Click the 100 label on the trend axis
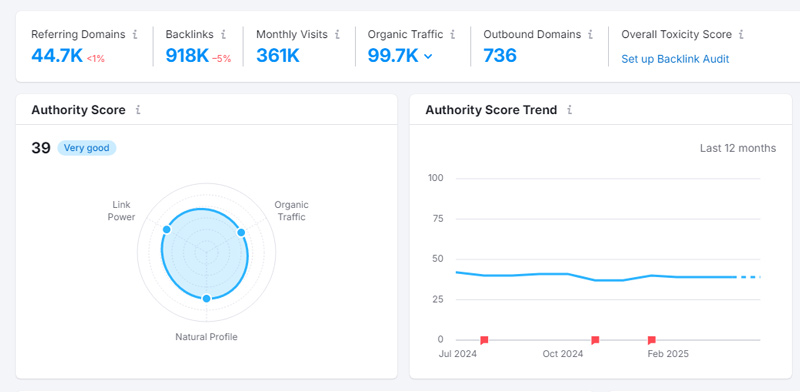Screen dimensions: 800x392 [436, 178]
